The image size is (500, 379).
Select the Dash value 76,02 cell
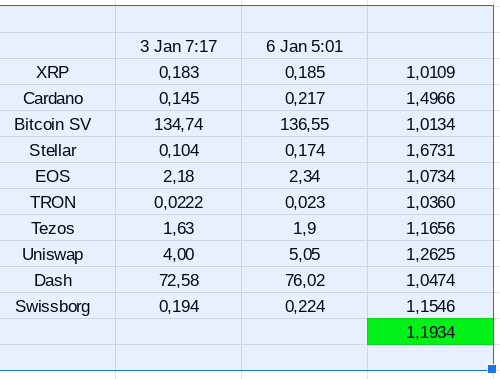[x=304, y=280]
